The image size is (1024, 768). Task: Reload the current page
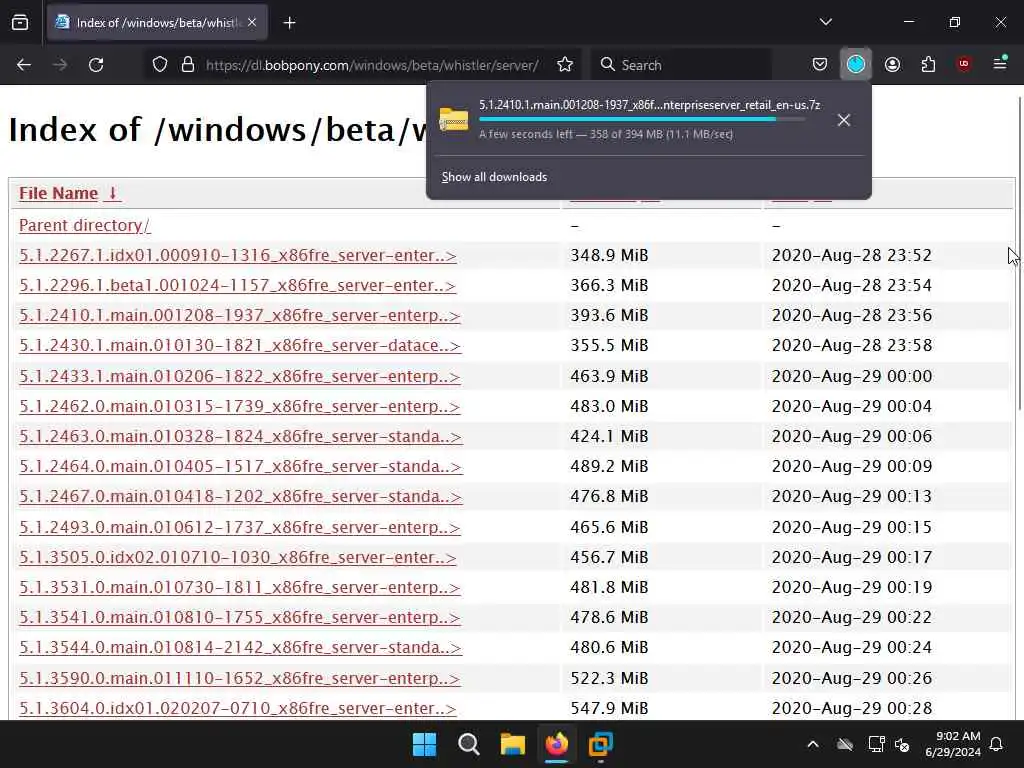tap(96, 65)
